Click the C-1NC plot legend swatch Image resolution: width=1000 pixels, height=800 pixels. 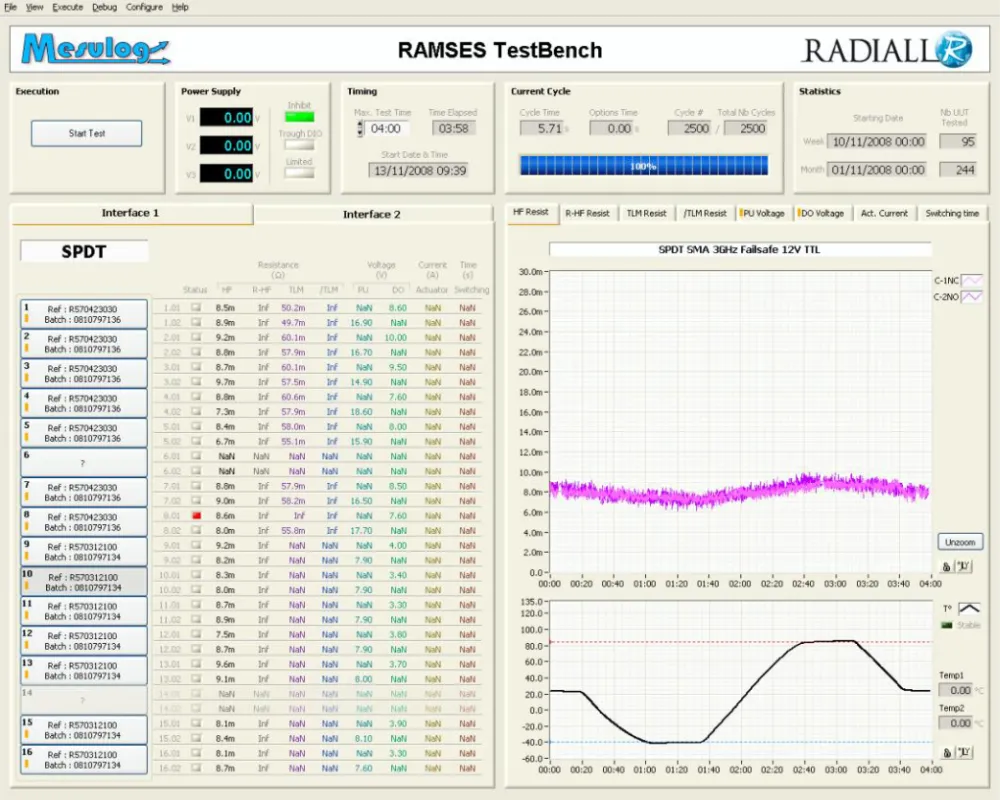972,280
